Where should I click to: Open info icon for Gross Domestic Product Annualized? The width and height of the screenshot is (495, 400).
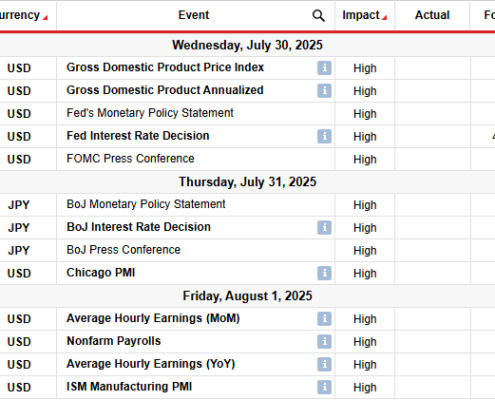[324, 91]
